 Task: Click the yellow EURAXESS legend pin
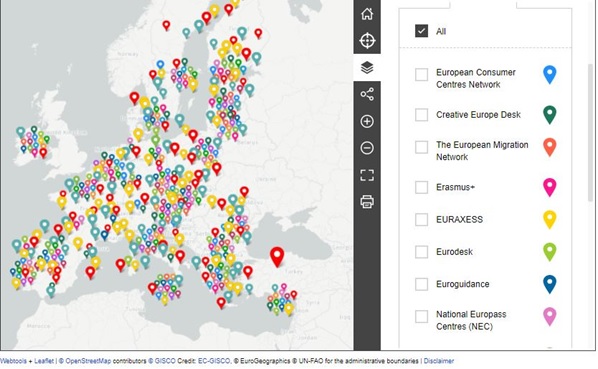(x=550, y=220)
